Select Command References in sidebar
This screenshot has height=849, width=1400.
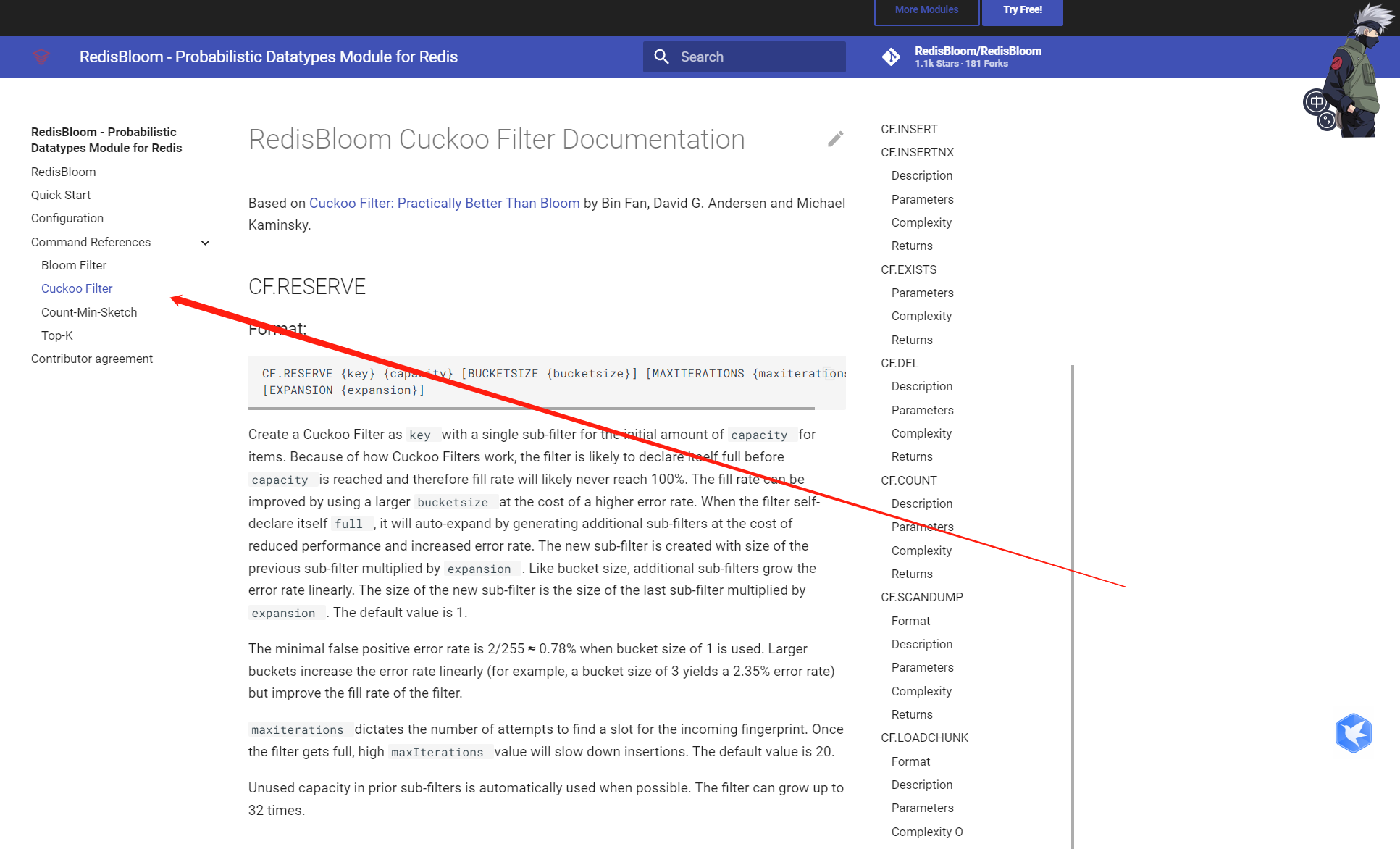[91, 242]
